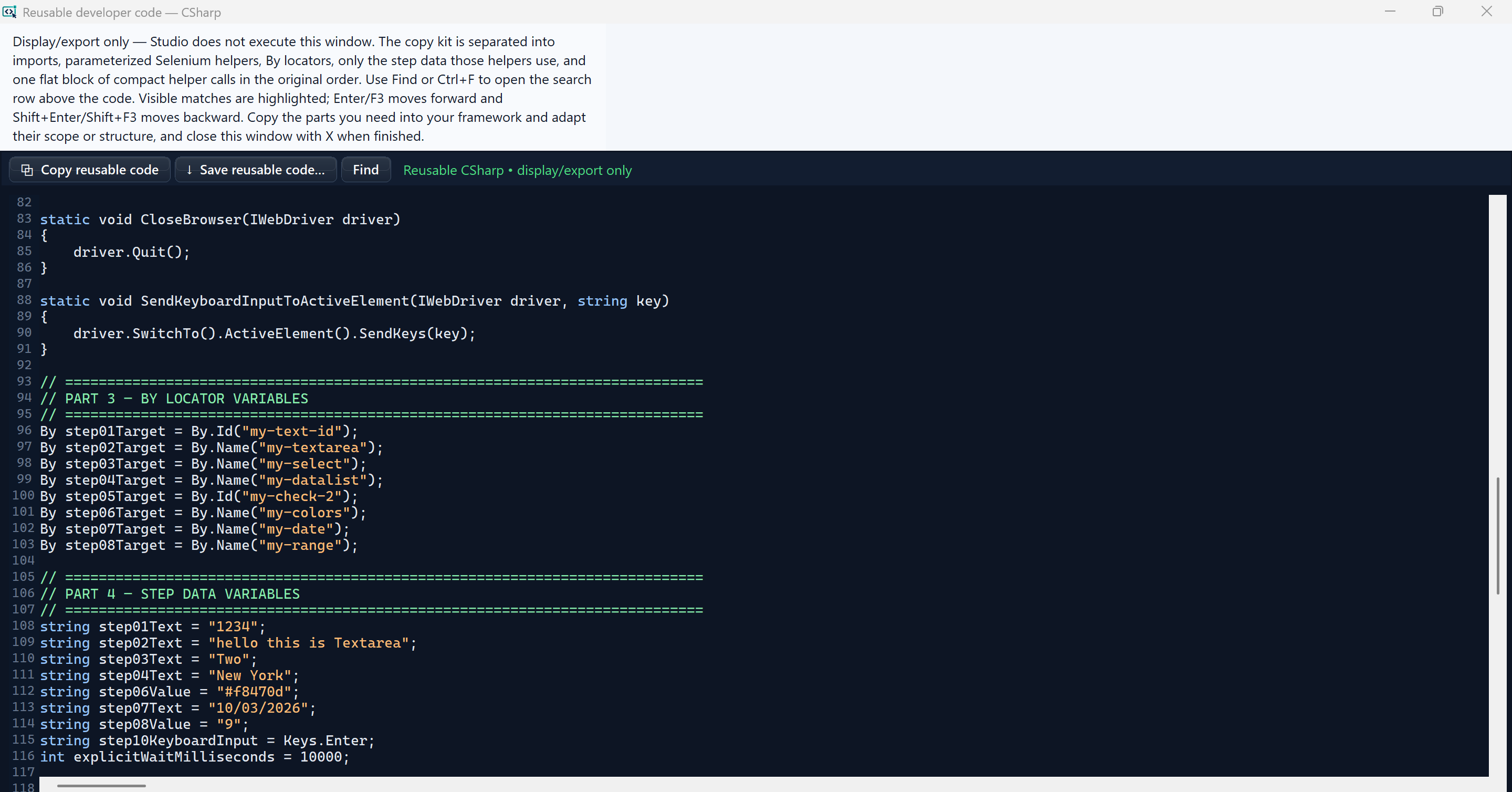Click line "static void CloseBrowser(IWebDriver driver)"
Viewport: 1512px width, 792px height.
(x=220, y=219)
